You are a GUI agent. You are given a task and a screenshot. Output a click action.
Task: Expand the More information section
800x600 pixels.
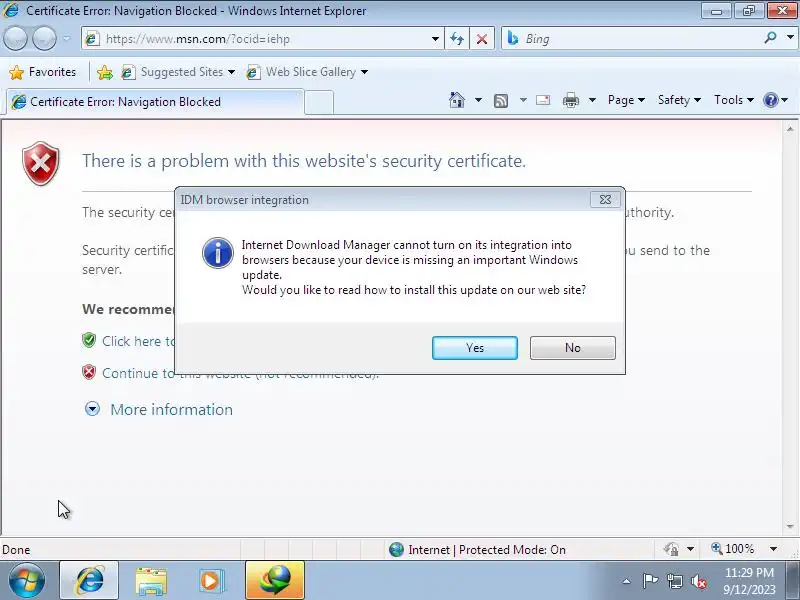pos(92,409)
